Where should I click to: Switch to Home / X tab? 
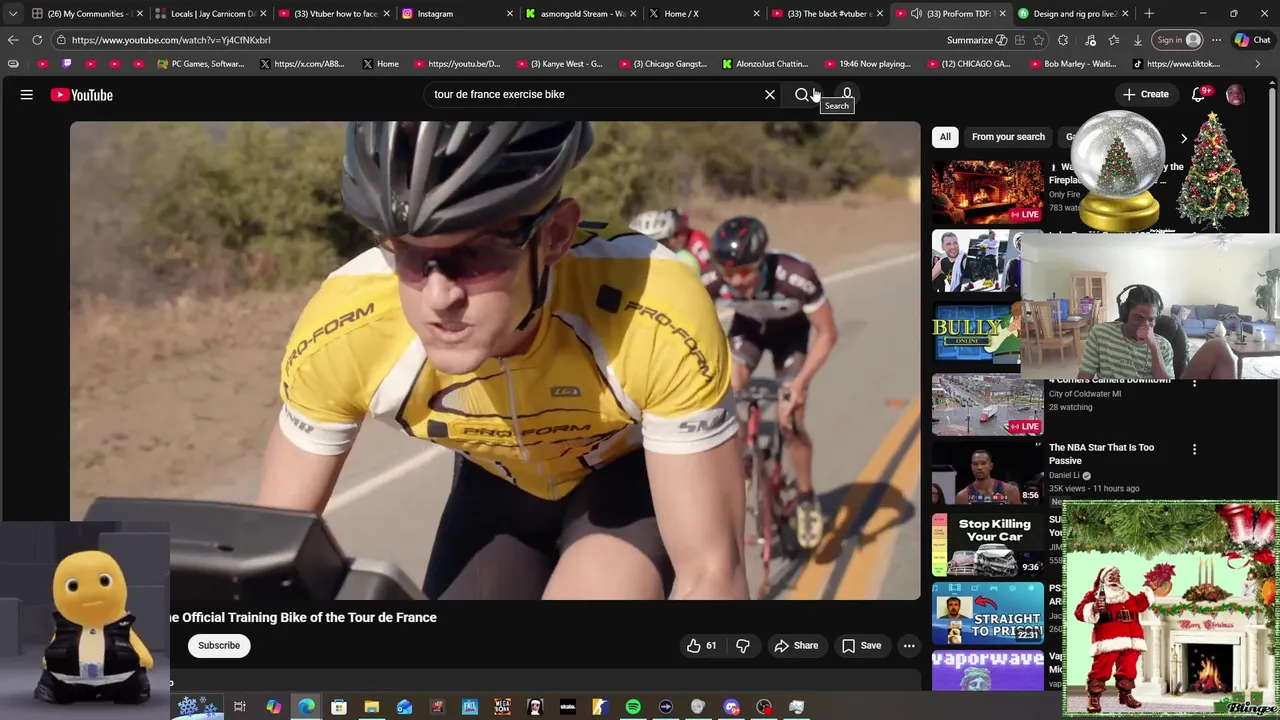pos(704,14)
